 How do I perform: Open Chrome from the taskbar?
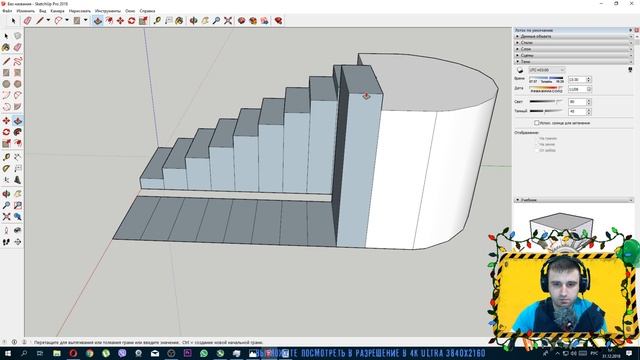[x=89, y=353]
